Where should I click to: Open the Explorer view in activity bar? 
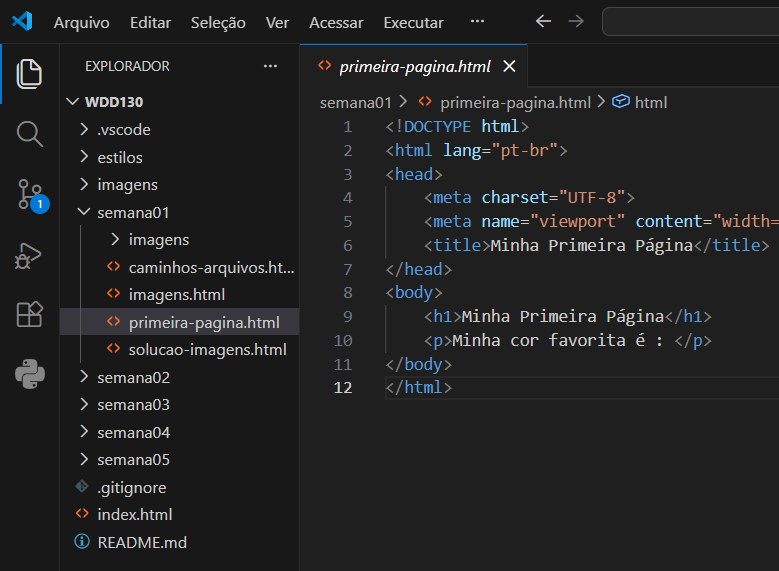click(29, 74)
